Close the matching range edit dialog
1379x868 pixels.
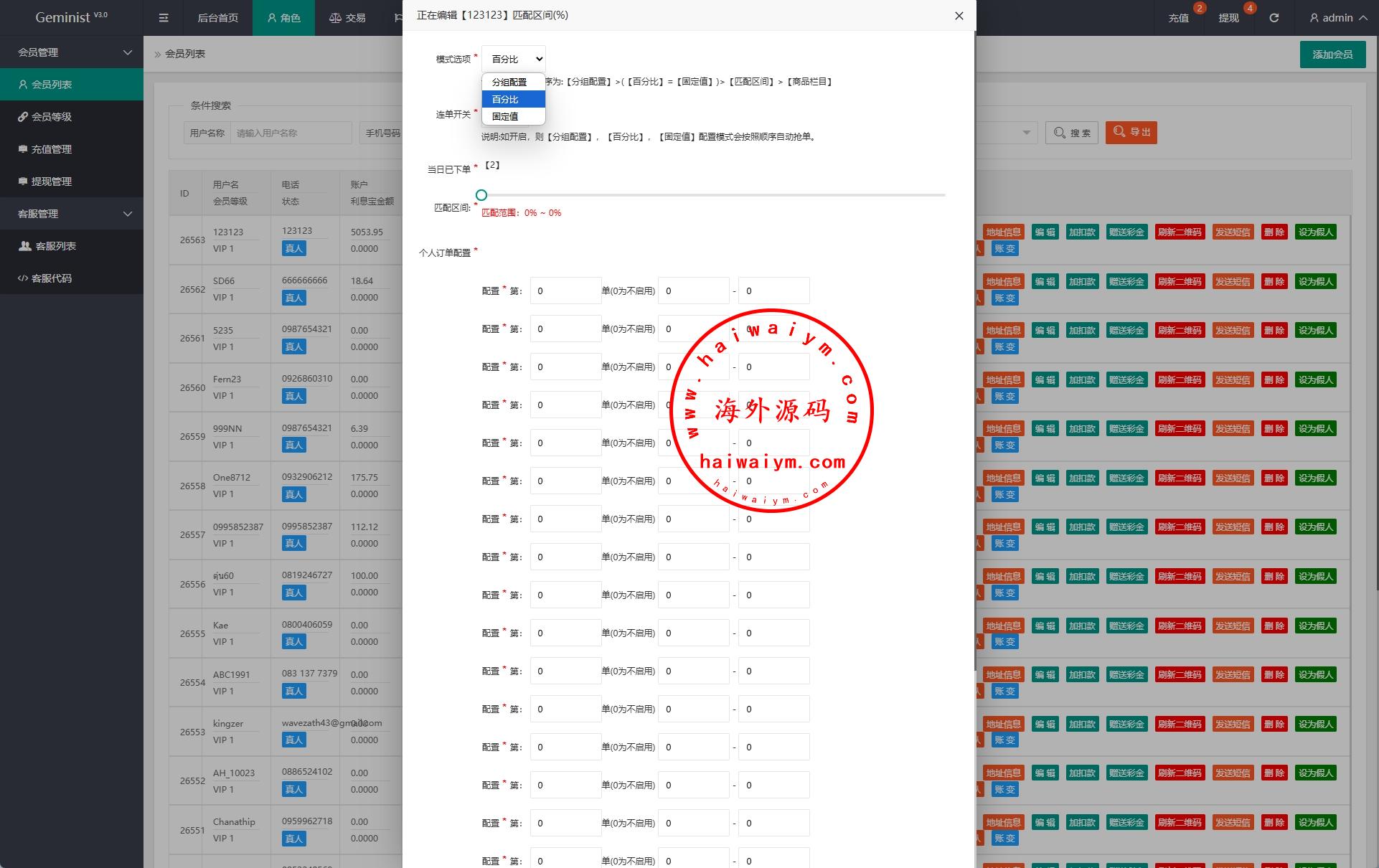click(959, 16)
